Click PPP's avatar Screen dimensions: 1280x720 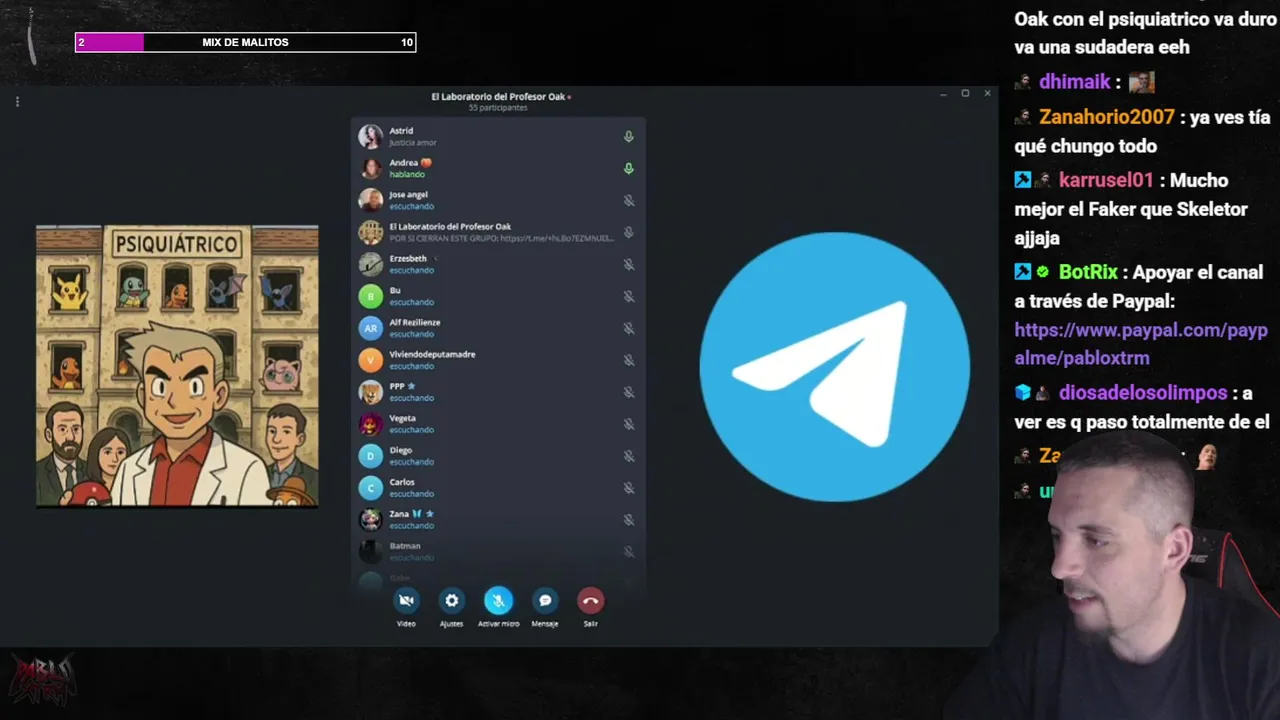pos(371,393)
